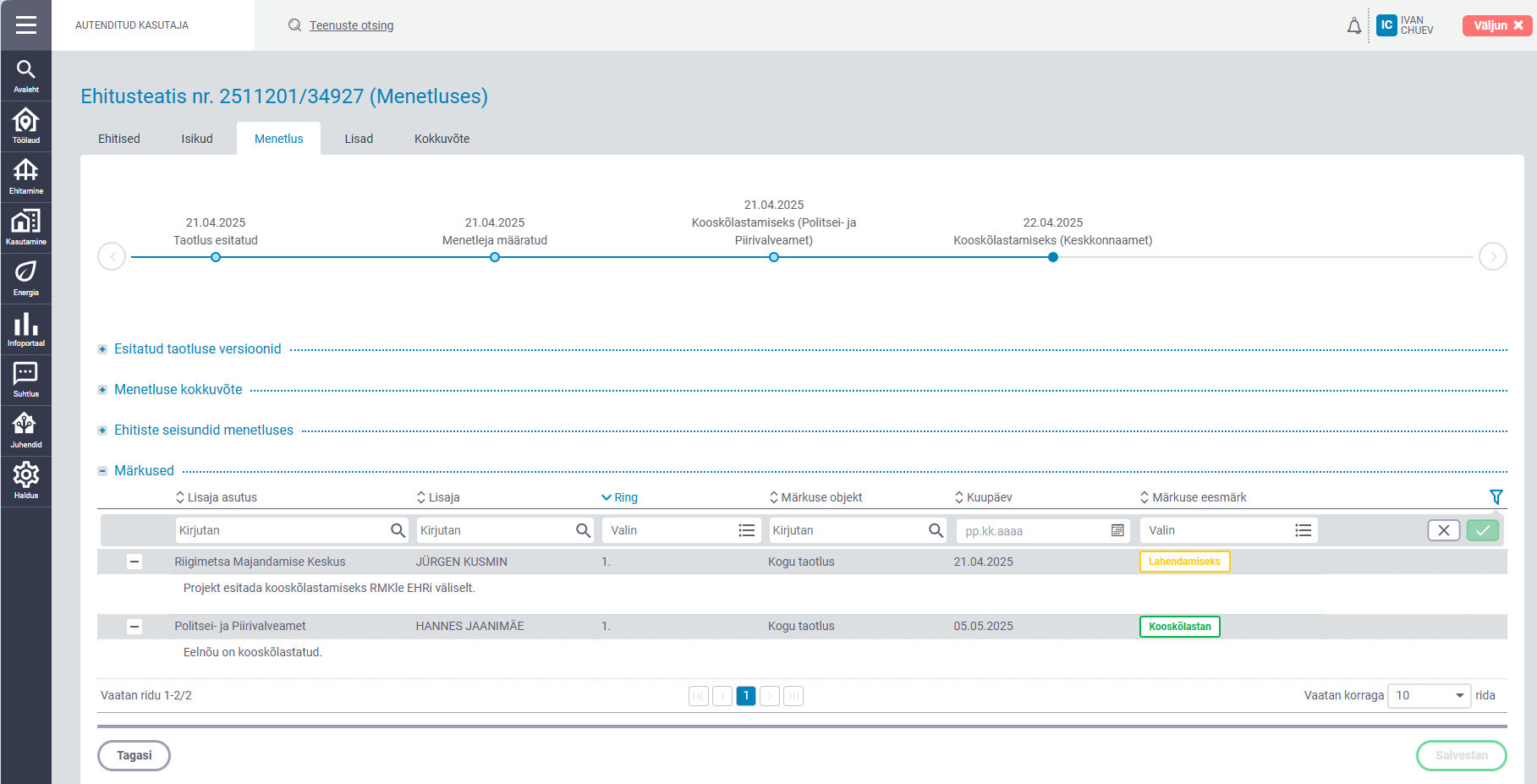Open the Haldus settings gear
1537x784 pixels.
(25, 481)
